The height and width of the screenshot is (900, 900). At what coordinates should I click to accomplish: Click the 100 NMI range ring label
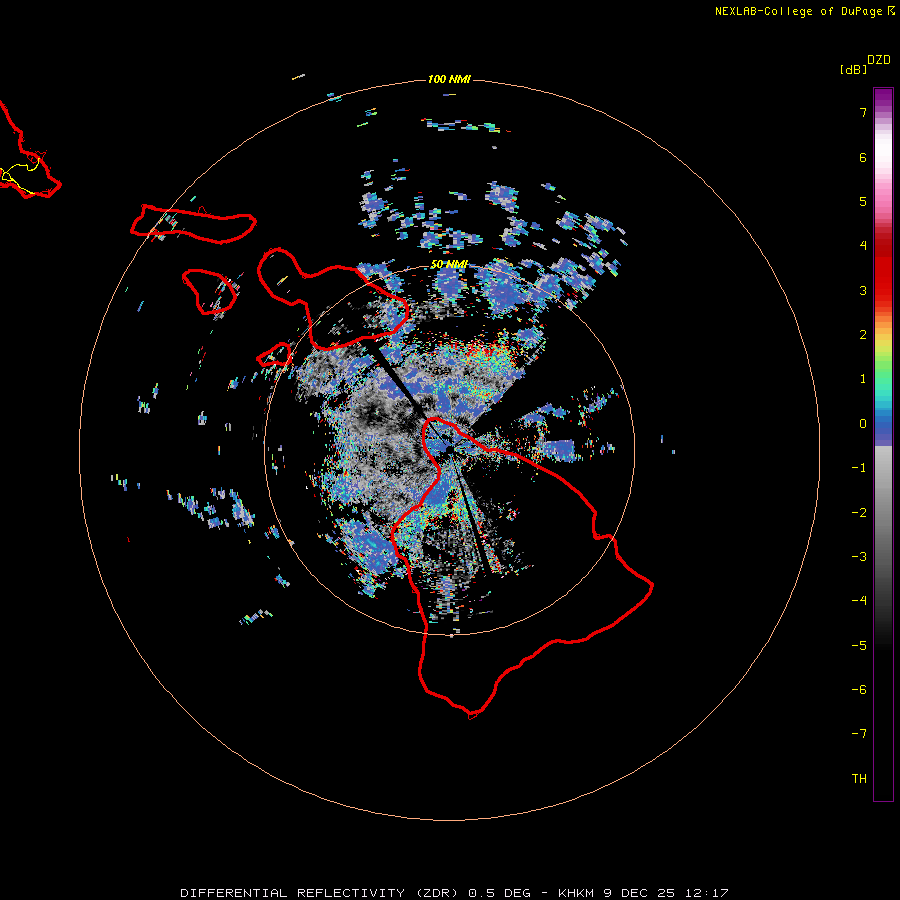[449, 79]
